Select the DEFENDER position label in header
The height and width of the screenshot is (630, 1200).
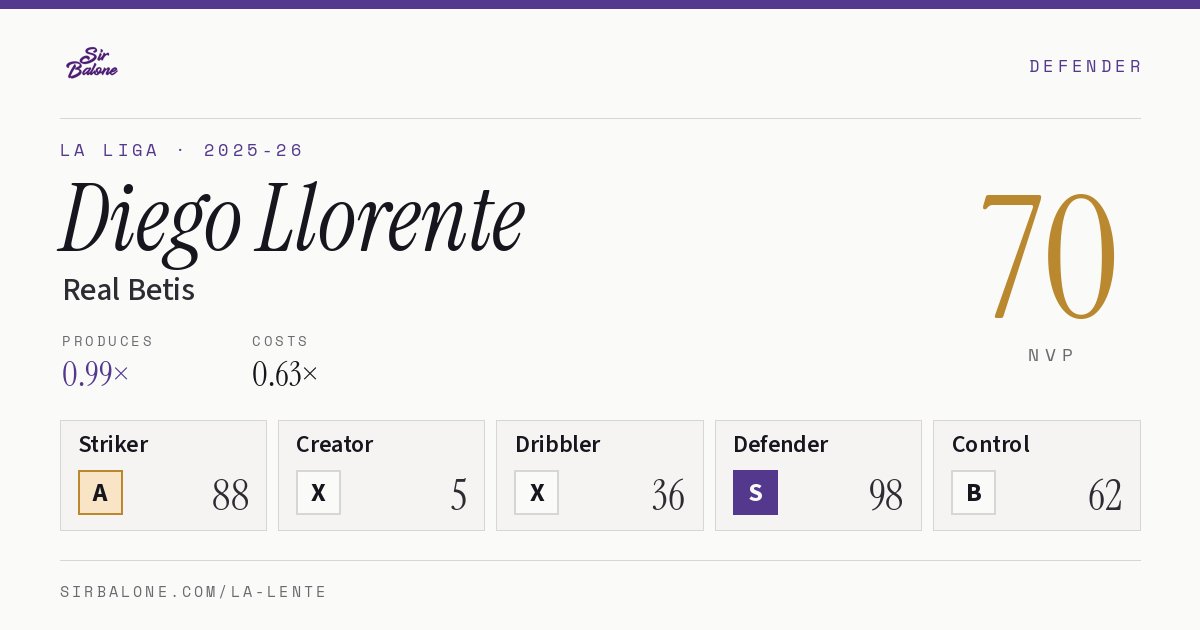tap(1085, 66)
